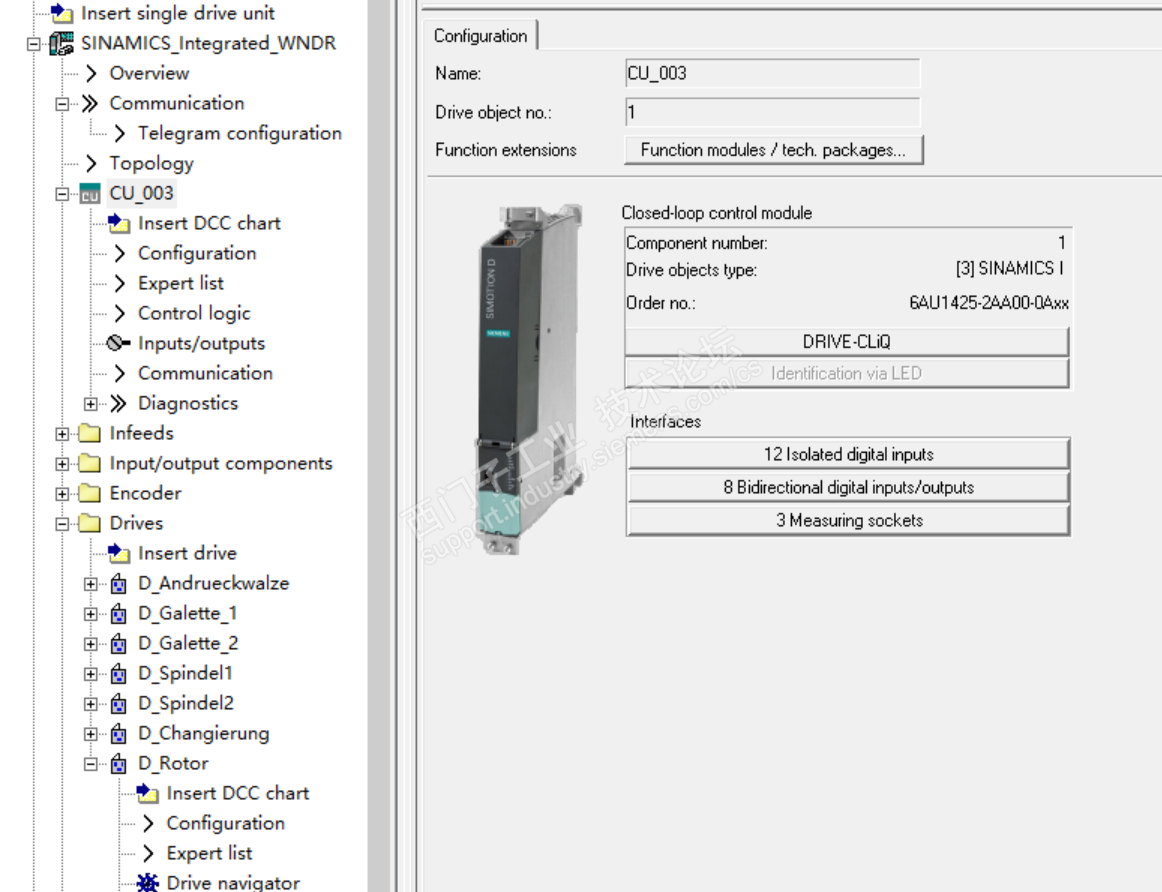Viewport: 1162px width, 892px height.
Task: Click the Infeeds folder icon
Action: click(x=90, y=433)
